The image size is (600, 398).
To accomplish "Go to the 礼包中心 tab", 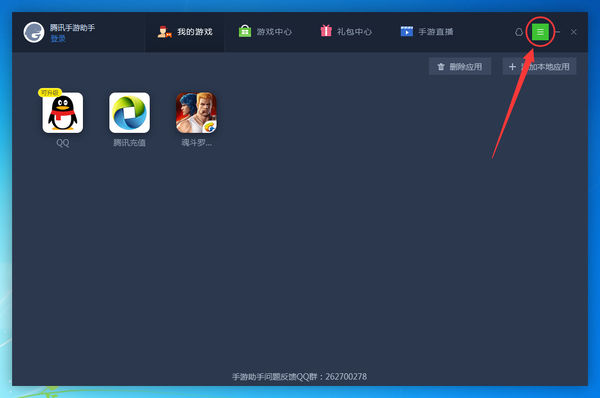I will (x=346, y=32).
